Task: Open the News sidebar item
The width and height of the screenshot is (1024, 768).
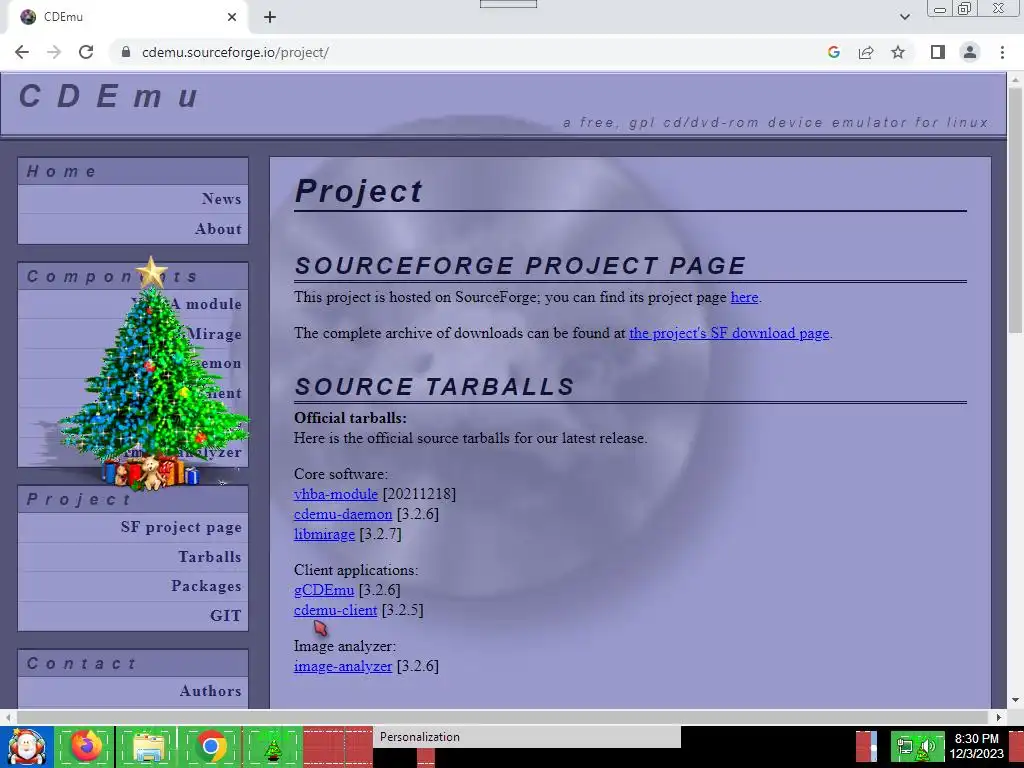Action: pos(221,199)
